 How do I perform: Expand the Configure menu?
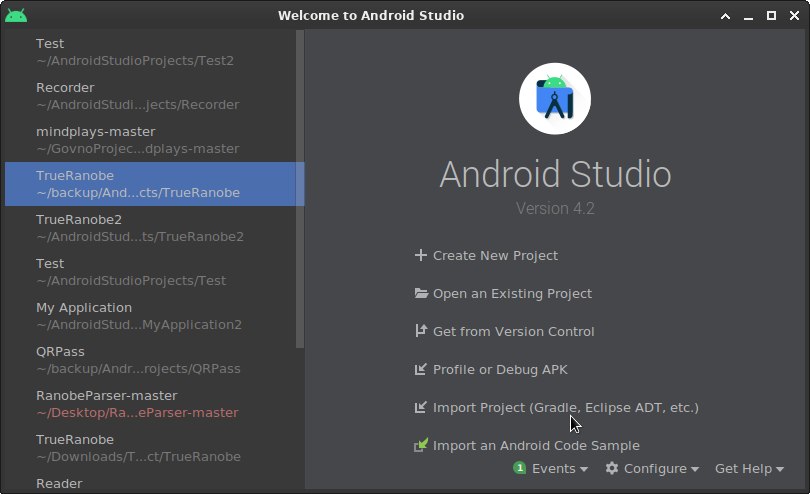661,468
